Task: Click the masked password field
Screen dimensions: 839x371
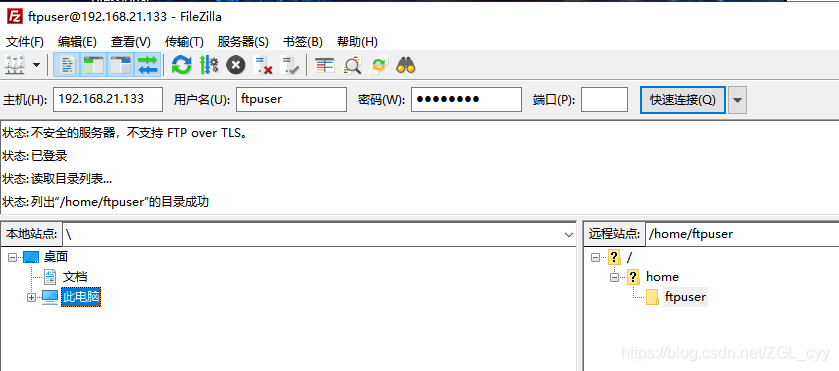Action: (x=466, y=100)
